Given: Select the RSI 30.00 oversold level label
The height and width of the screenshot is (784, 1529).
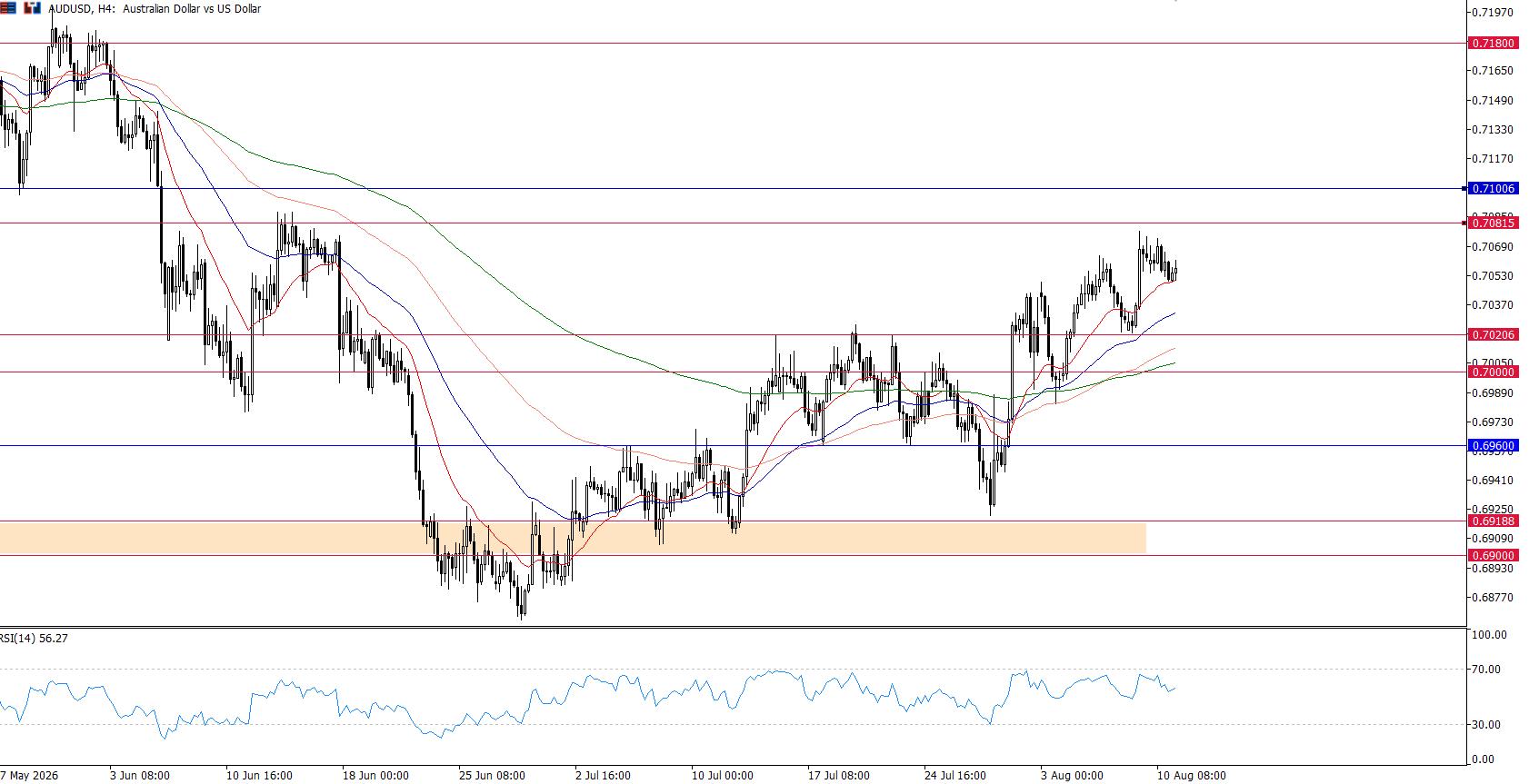Looking at the screenshot, I should [1488, 725].
